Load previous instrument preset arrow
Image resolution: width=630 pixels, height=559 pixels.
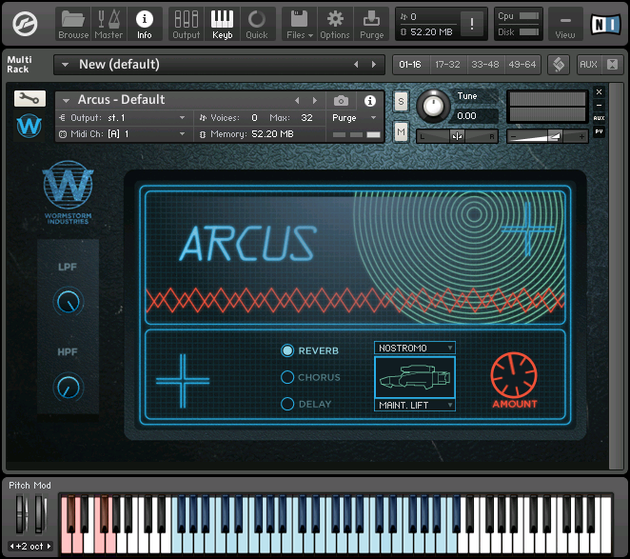[297, 100]
